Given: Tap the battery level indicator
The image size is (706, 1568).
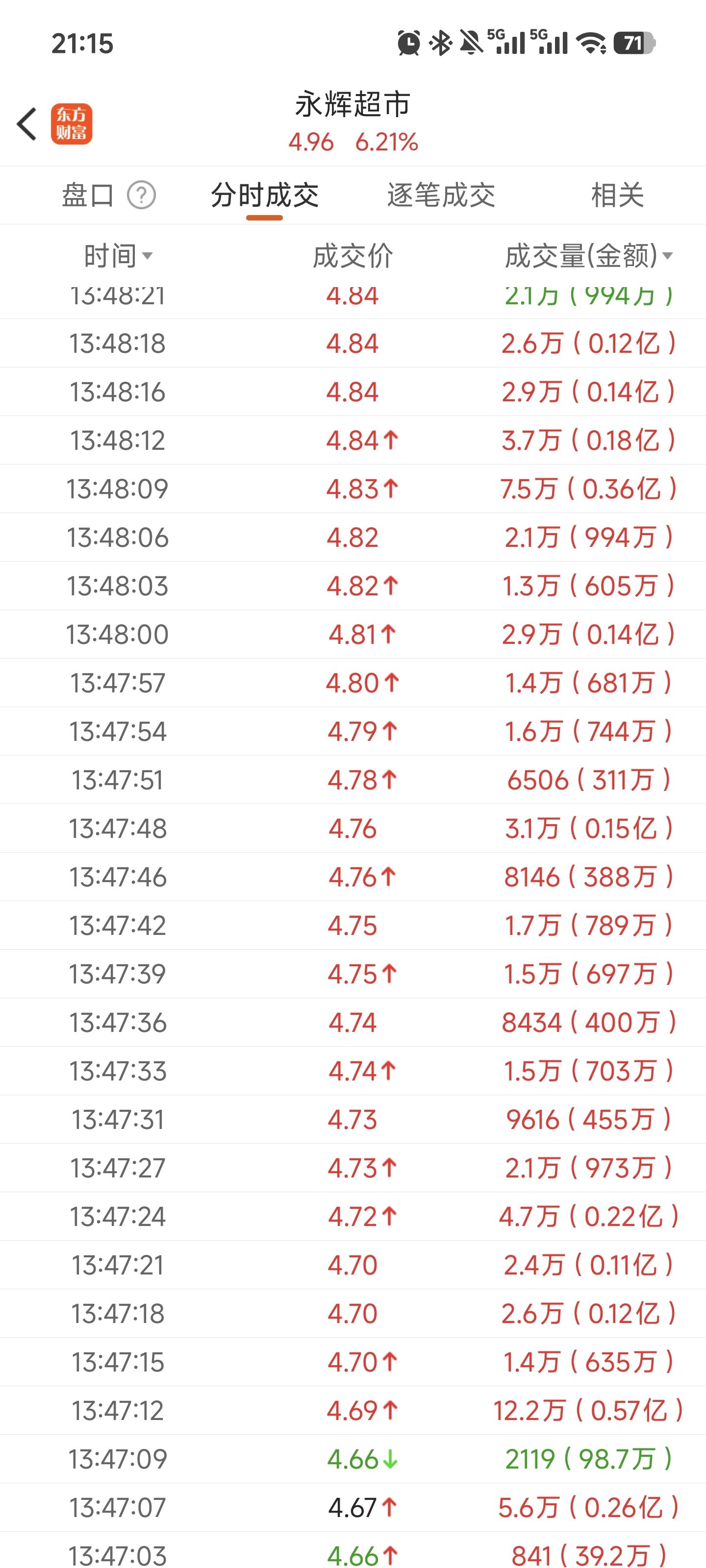Looking at the screenshot, I should [633, 43].
